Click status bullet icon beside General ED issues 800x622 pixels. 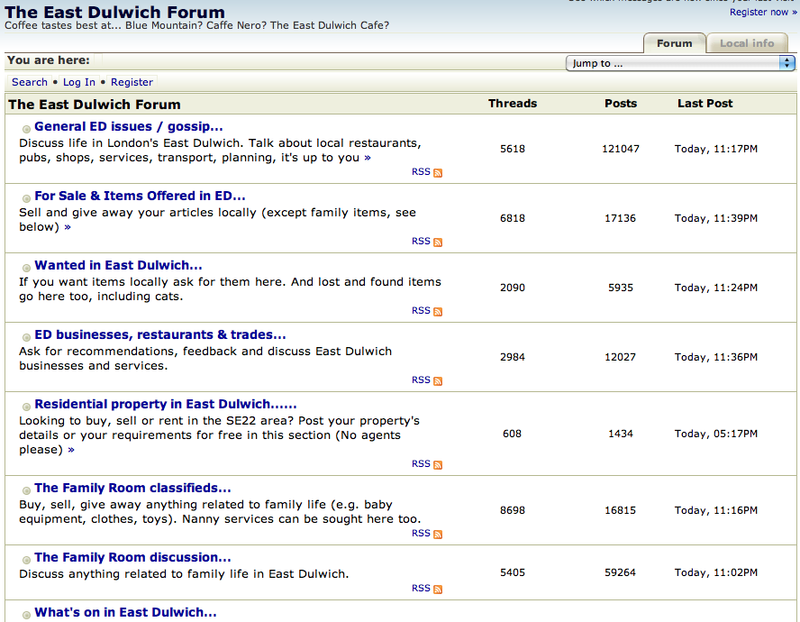(x=26, y=129)
